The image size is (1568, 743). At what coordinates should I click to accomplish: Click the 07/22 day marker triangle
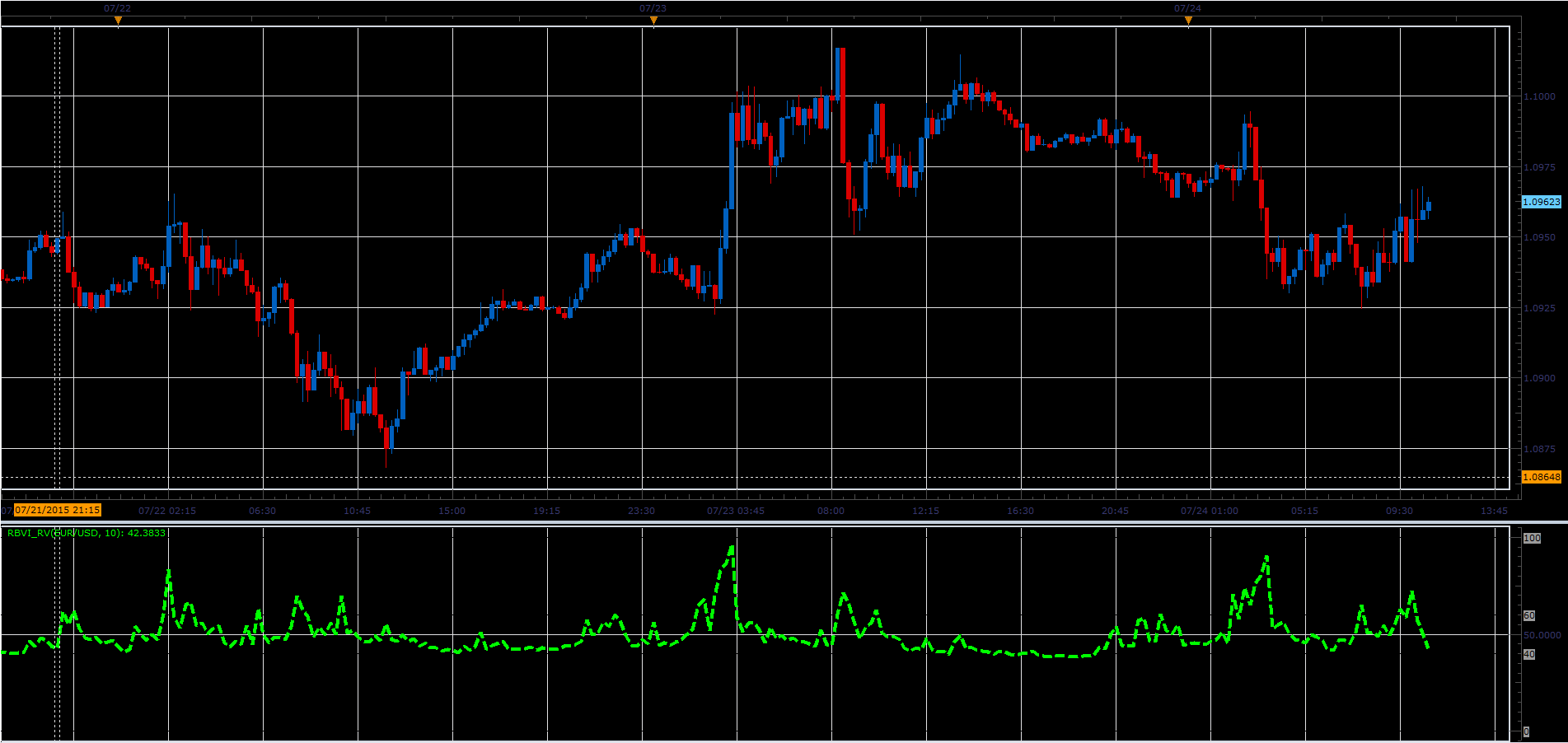(x=118, y=21)
